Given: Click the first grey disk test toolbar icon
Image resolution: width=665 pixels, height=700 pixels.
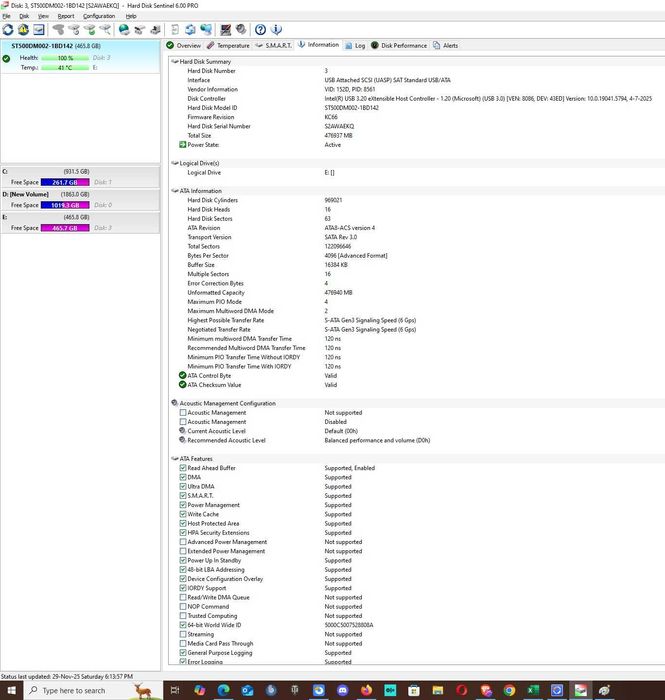Looking at the screenshot, I should (x=58, y=30).
